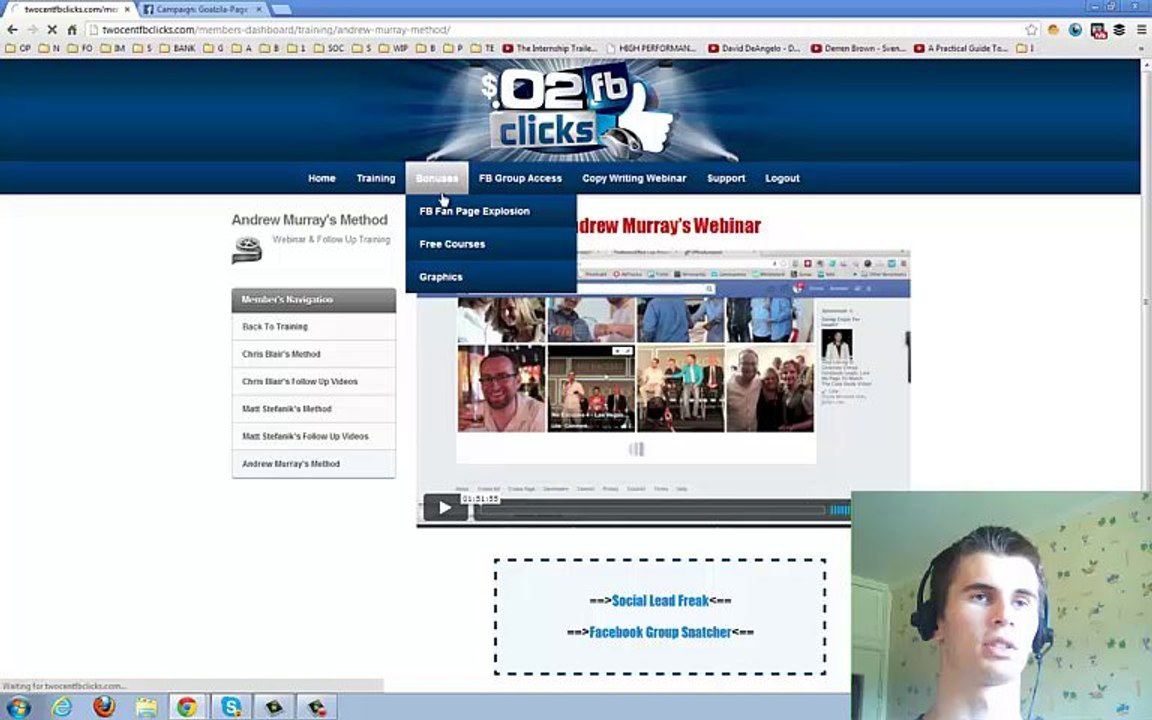This screenshot has width=1152, height=720.
Task: Open Skype from taskbar
Action: pos(231,707)
